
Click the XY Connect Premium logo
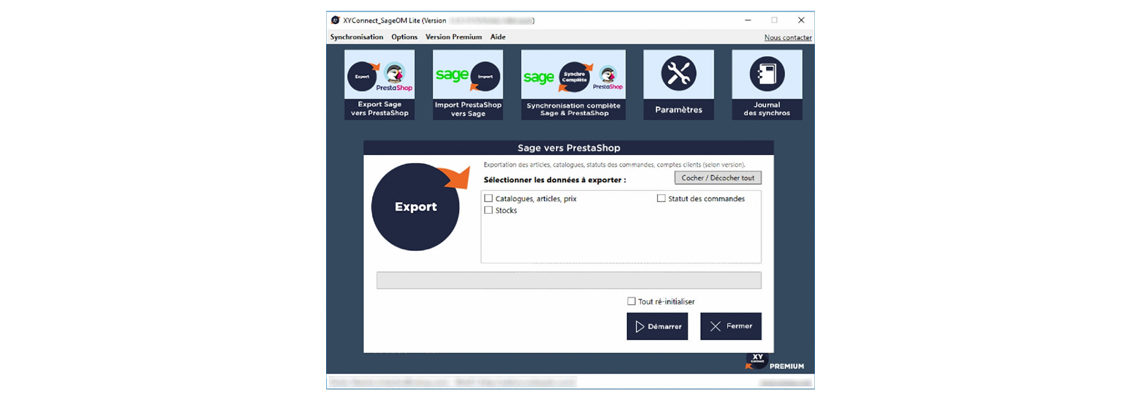775,361
